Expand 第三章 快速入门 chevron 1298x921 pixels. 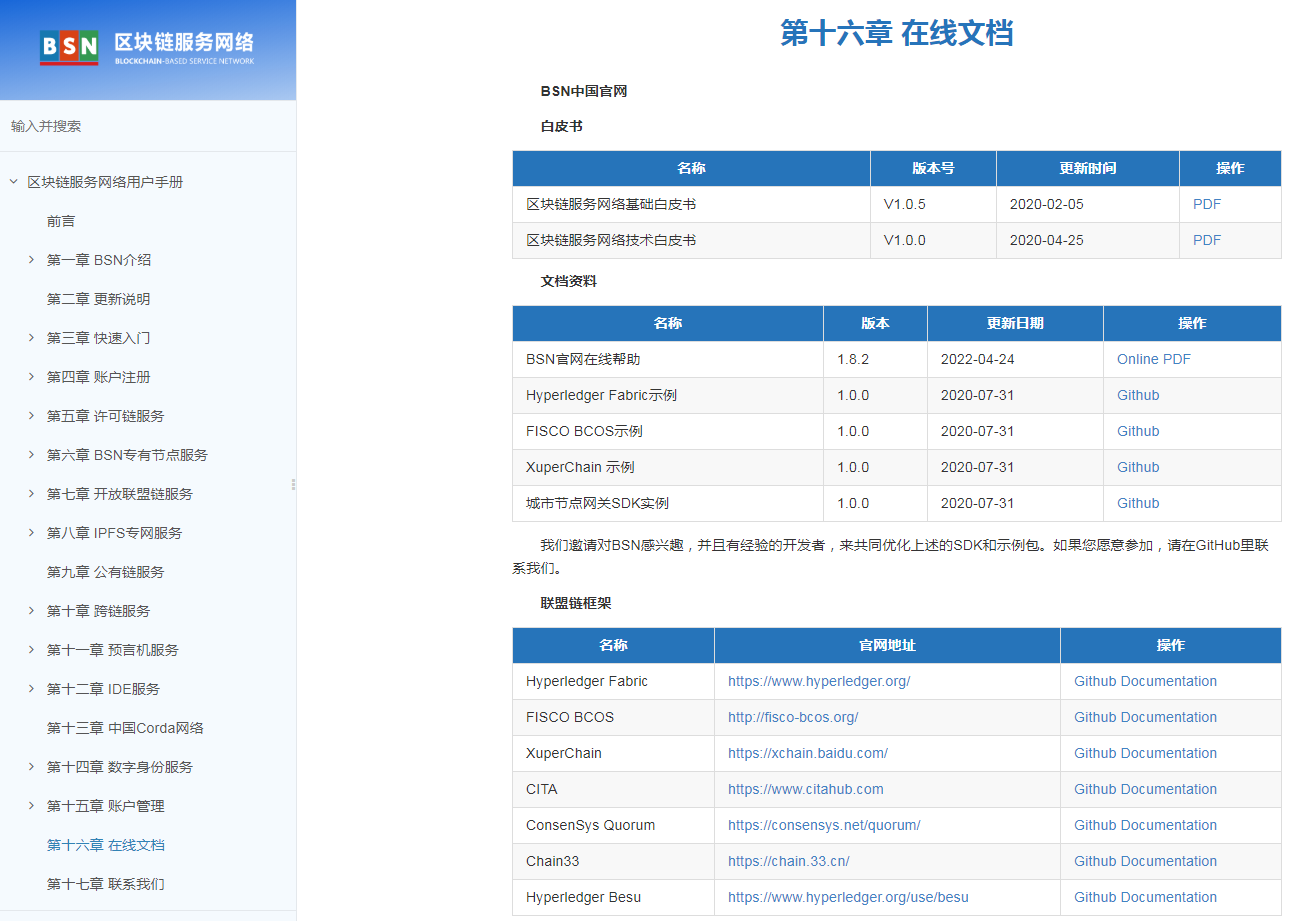click(32, 338)
